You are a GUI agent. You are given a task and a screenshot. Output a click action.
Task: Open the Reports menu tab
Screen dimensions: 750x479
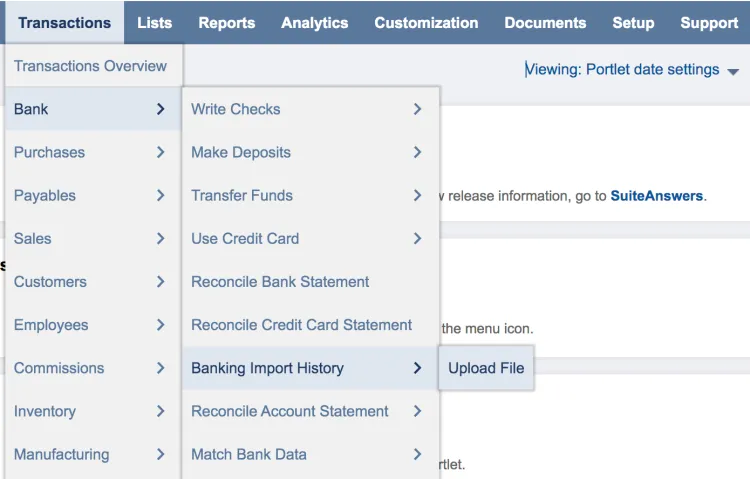coord(227,22)
